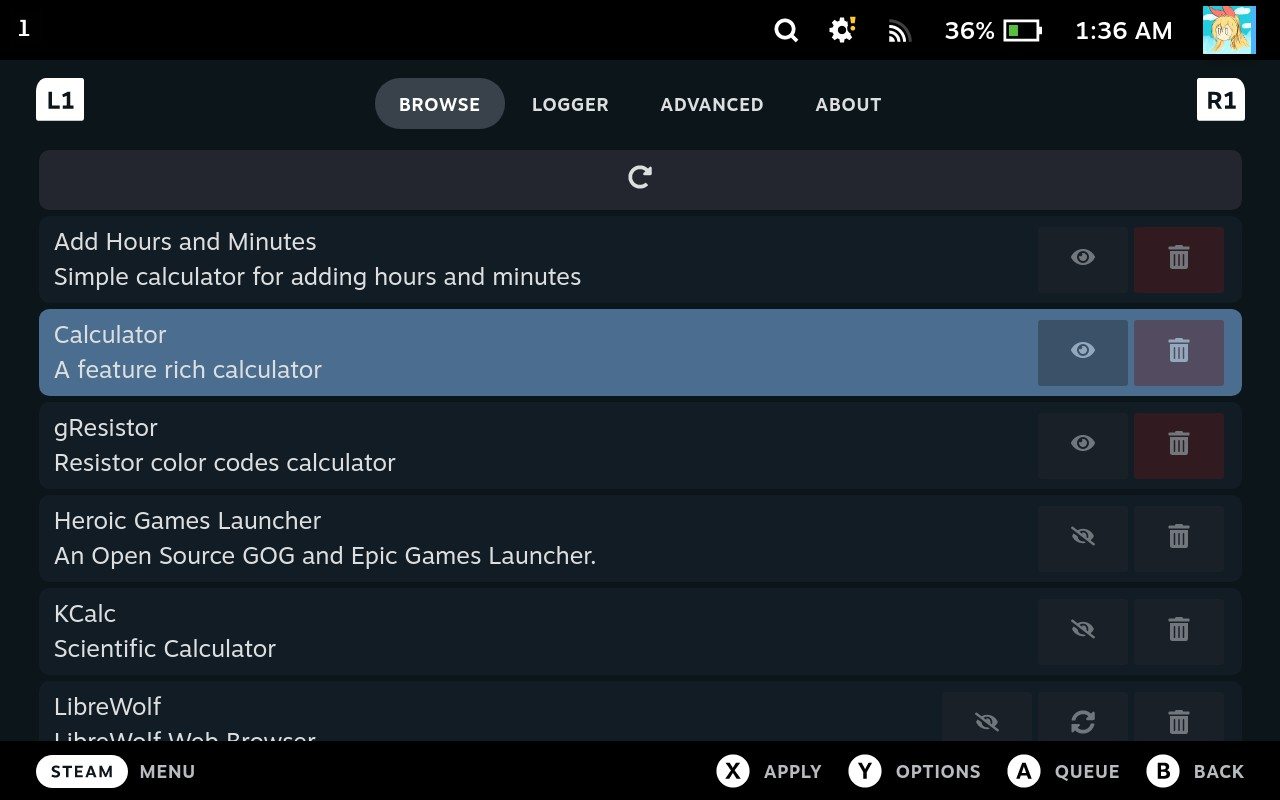Screen dimensions: 1280x800
Task: Select the KCalc row
Action: point(640,632)
